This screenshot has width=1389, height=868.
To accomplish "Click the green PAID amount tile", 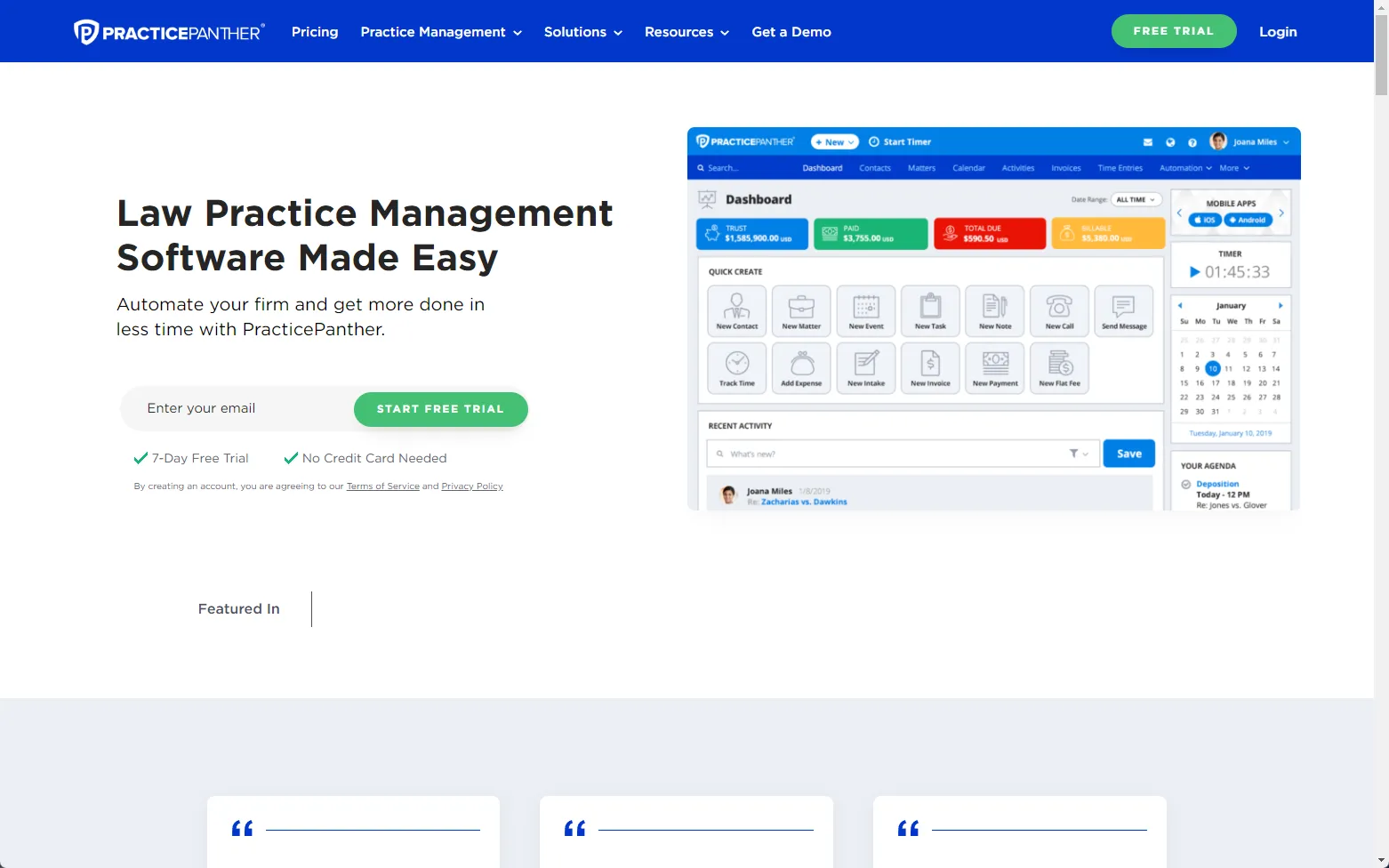I will (x=871, y=234).
